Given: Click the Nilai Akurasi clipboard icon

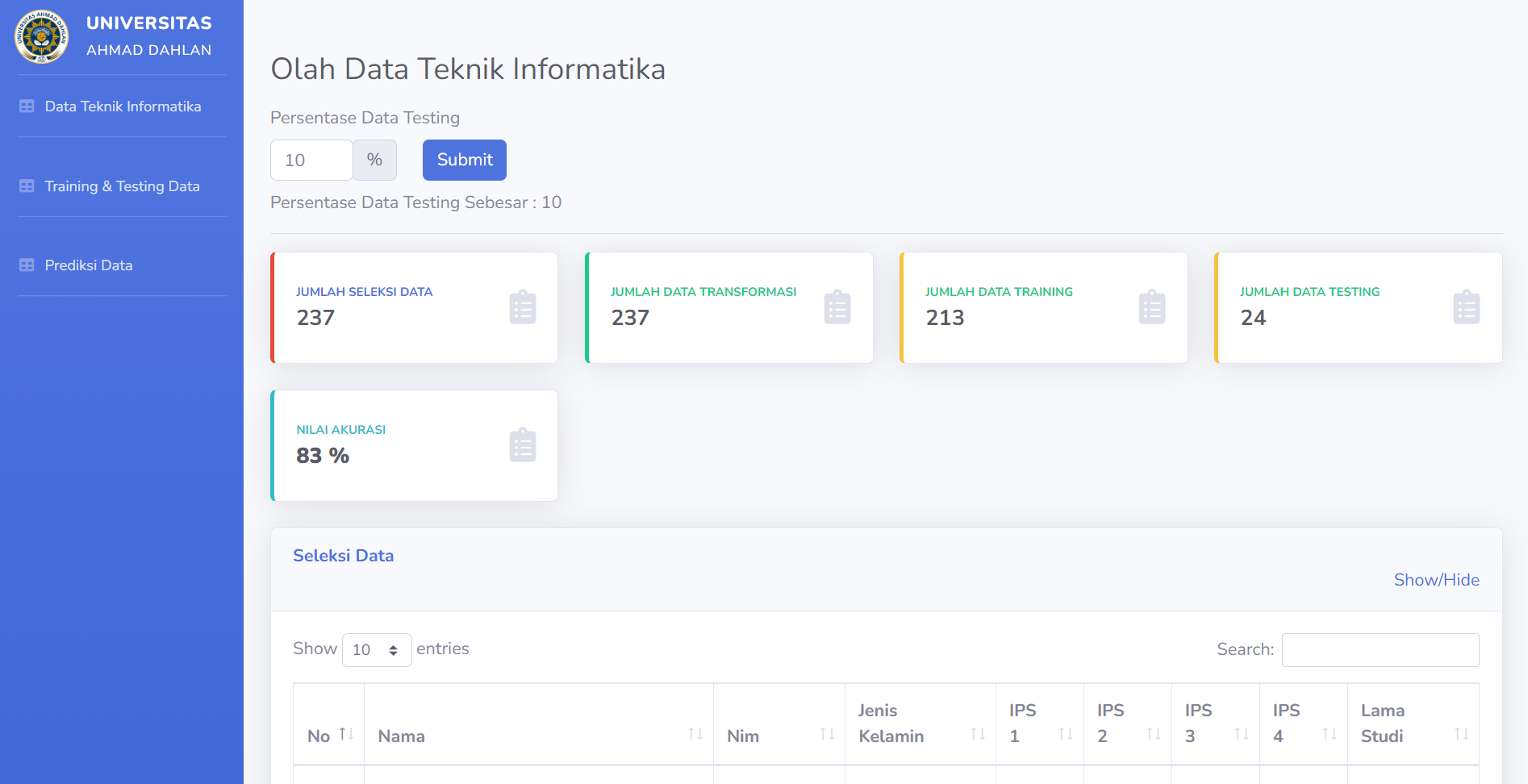Looking at the screenshot, I should coord(523,444).
